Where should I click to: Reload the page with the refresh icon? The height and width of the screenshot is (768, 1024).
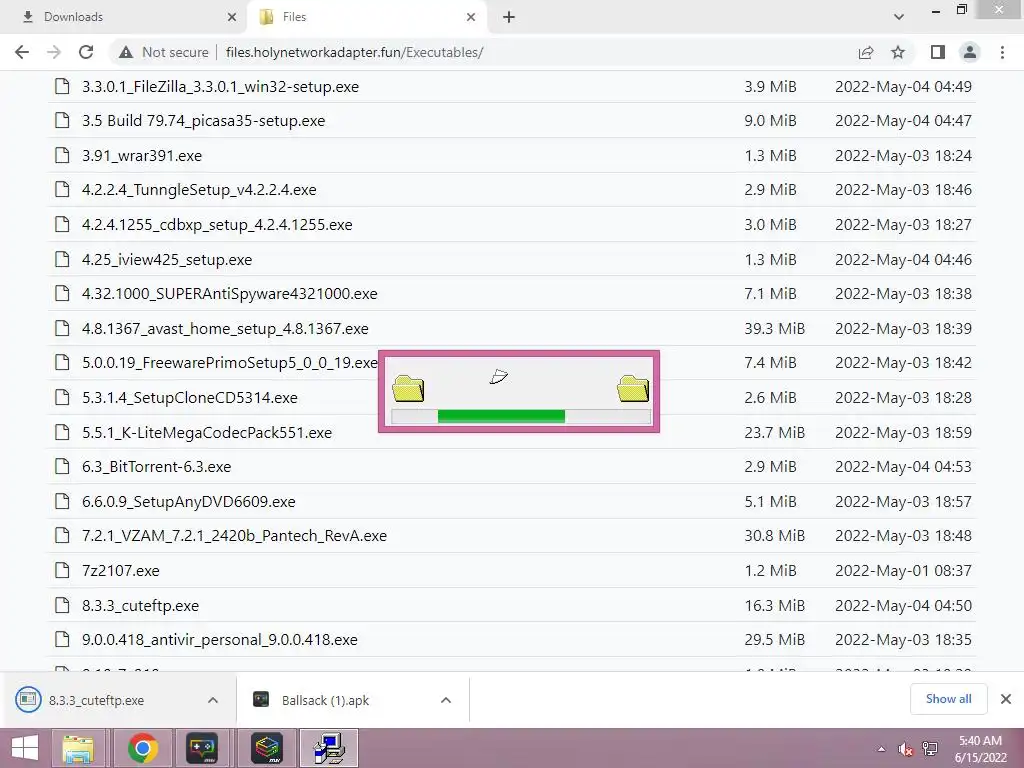86,52
